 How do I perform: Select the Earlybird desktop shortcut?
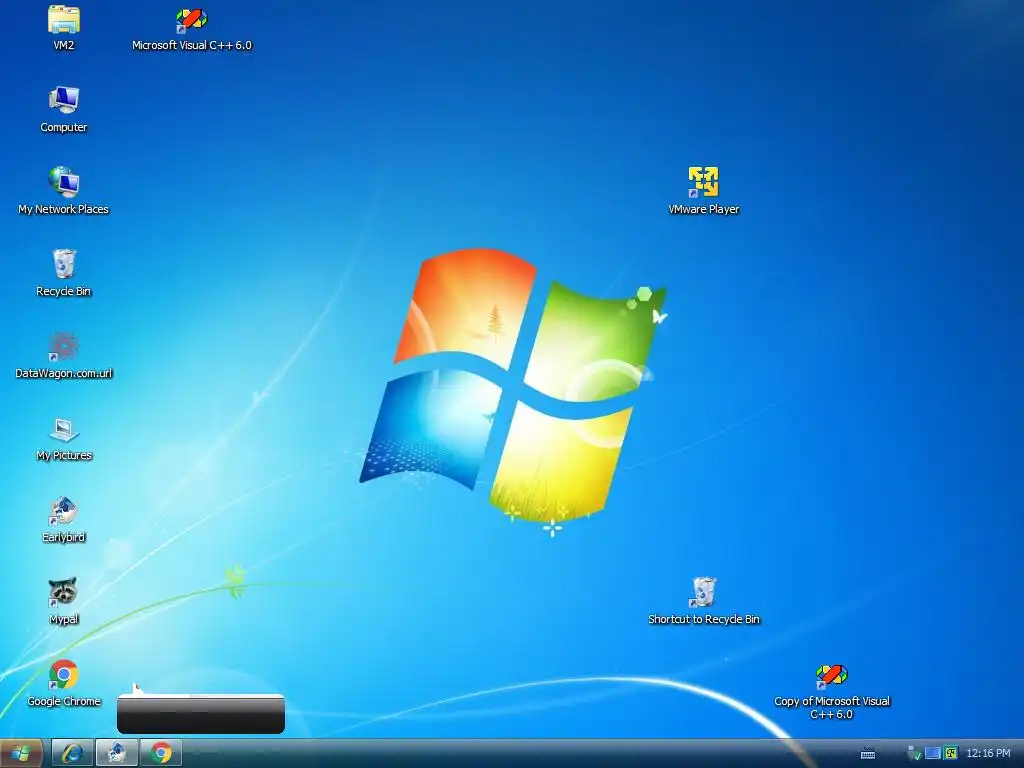[x=63, y=519]
